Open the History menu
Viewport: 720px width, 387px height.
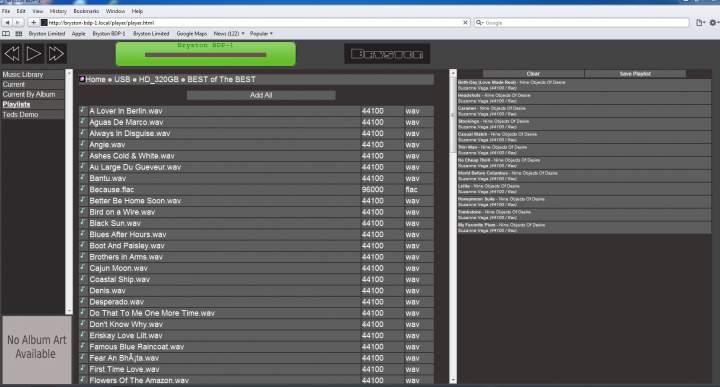(x=58, y=11)
